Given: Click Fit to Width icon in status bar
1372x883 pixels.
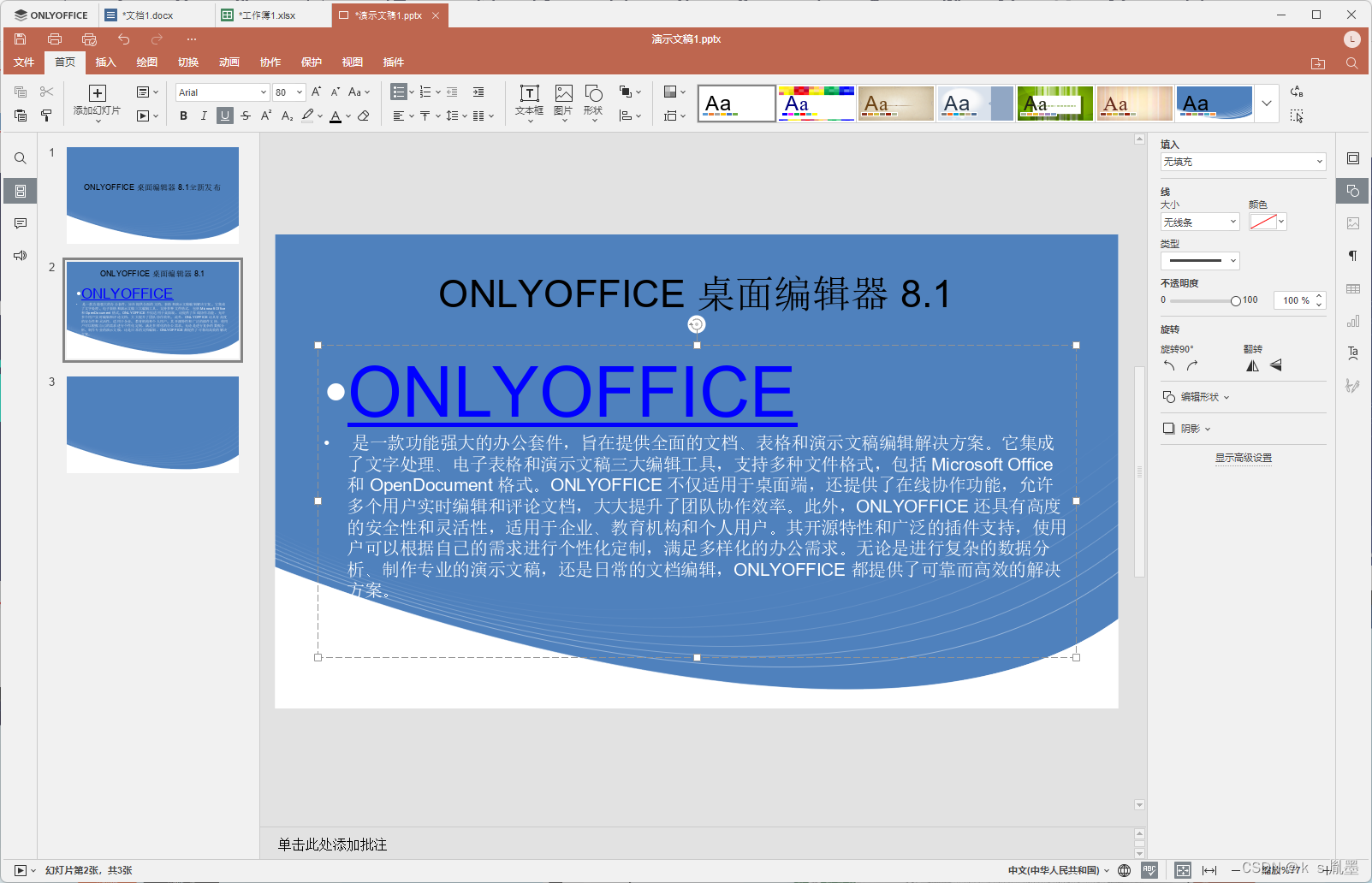Looking at the screenshot, I should click(x=1209, y=870).
